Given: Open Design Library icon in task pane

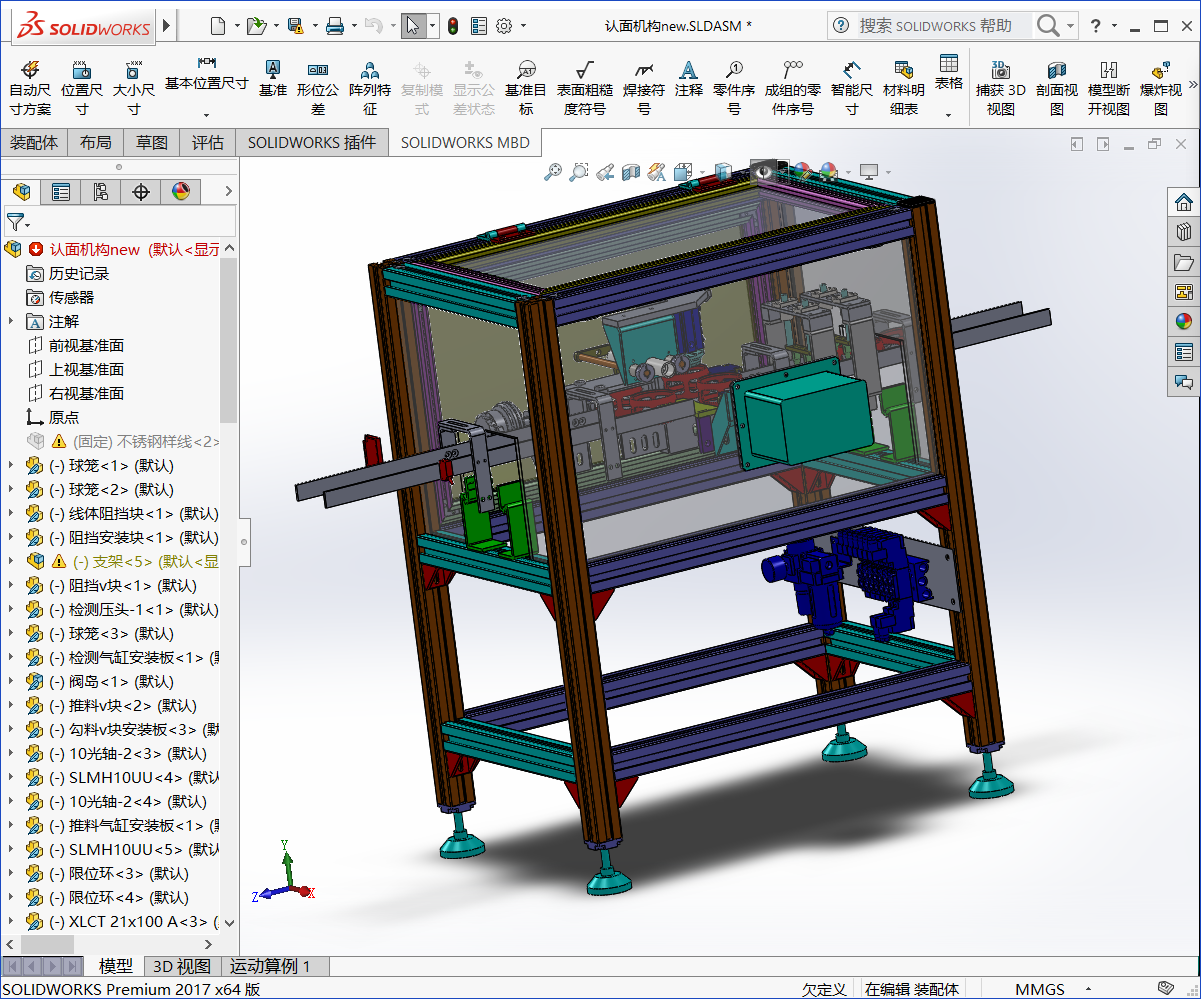Looking at the screenshot, I should 1184,232.
